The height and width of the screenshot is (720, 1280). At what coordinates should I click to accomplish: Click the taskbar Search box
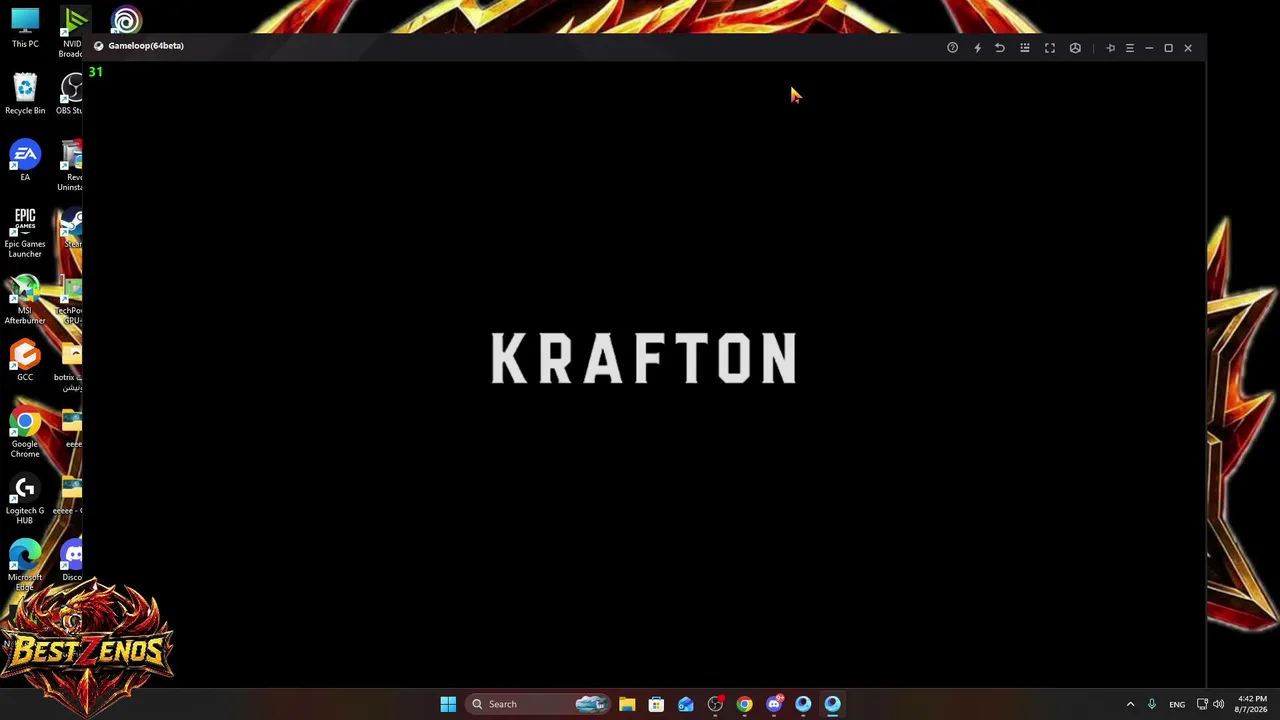tap(538, 704)
